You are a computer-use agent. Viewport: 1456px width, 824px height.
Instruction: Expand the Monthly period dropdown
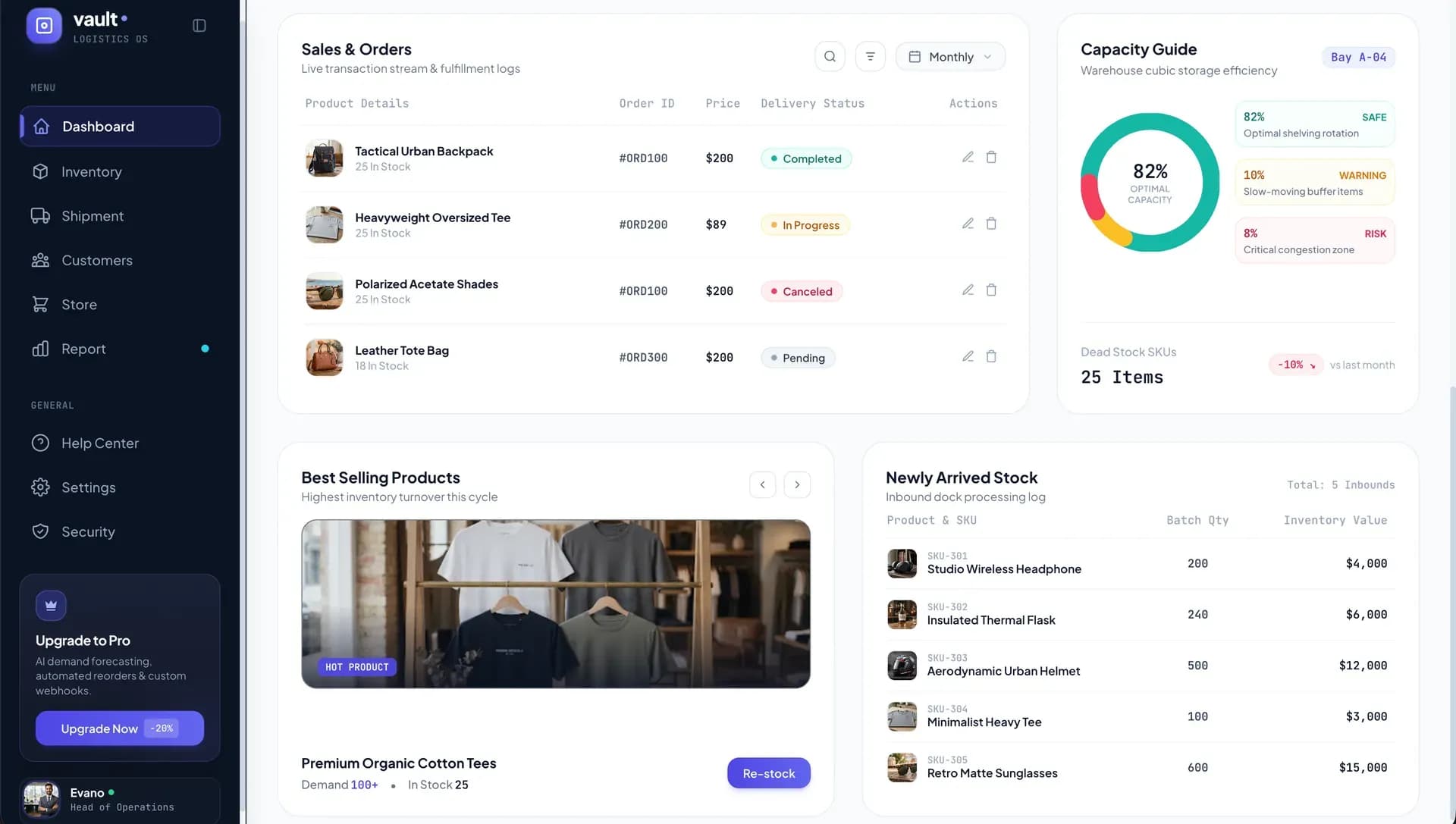pos(950,57)
